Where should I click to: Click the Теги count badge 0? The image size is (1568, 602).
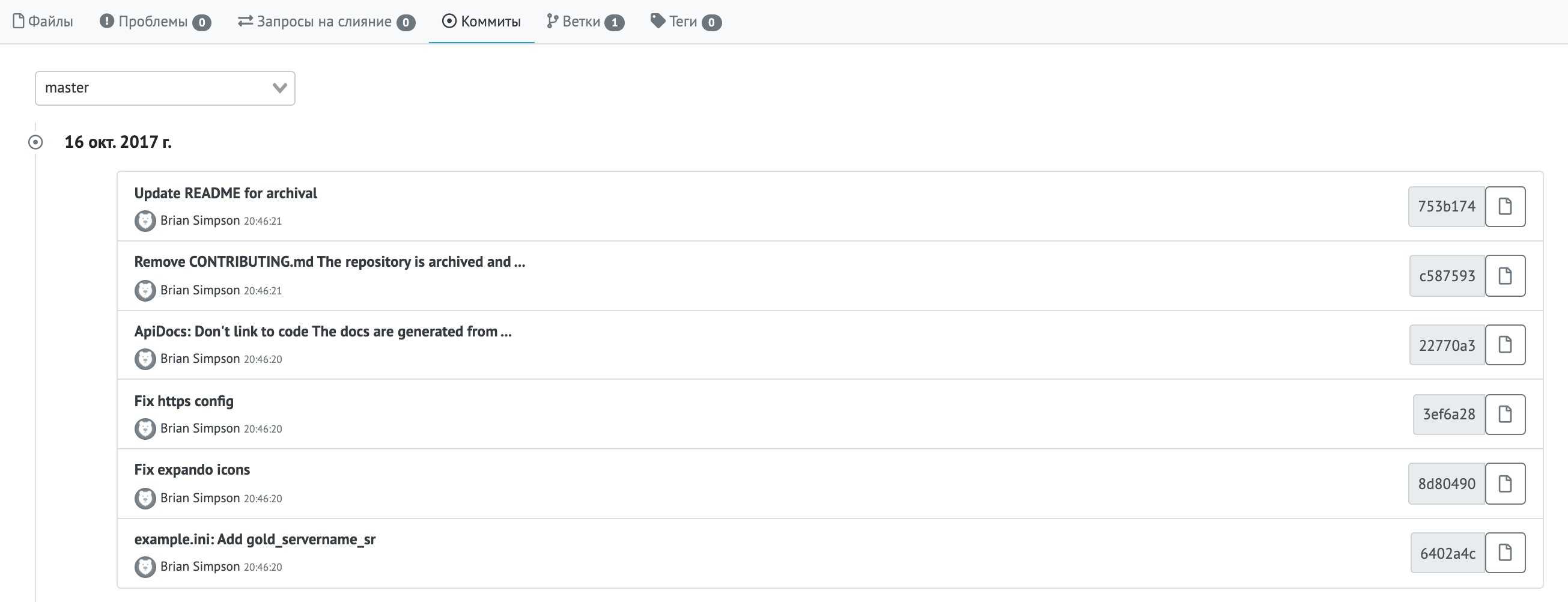pos(711,23)
